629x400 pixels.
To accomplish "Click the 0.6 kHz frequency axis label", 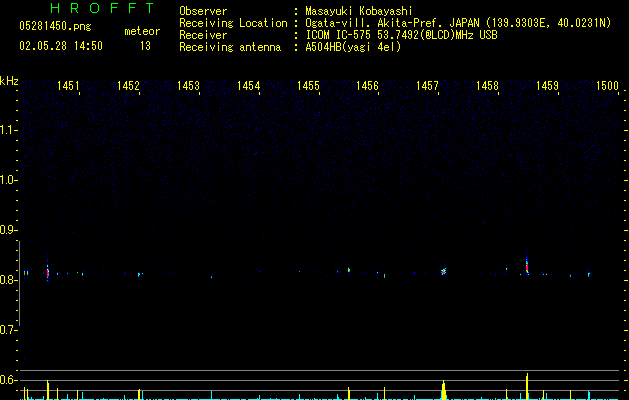I will tap(8, 380).
